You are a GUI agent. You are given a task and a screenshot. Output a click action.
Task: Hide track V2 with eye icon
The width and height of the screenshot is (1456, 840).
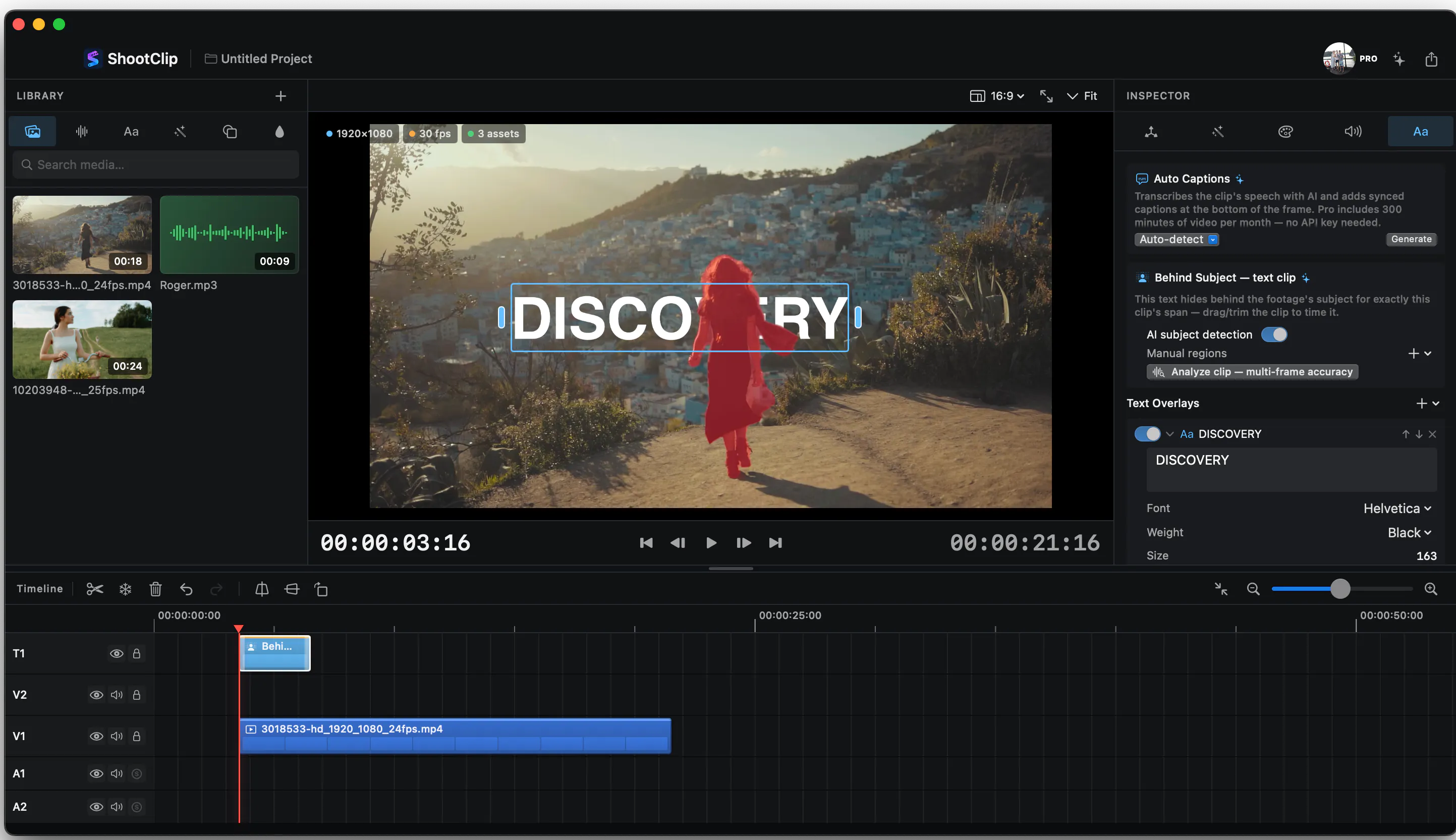96,695
